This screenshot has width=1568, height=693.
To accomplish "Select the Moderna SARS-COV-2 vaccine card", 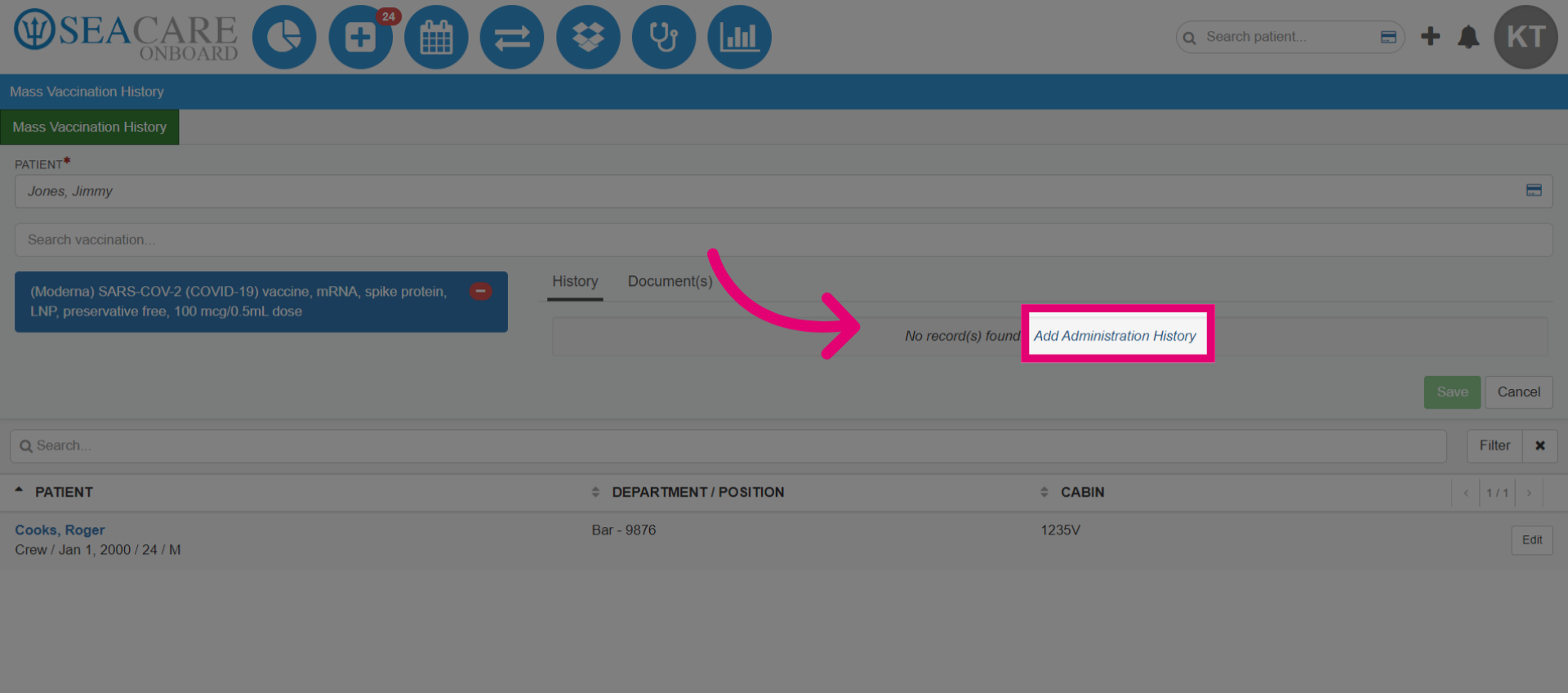I will point(261,302).
